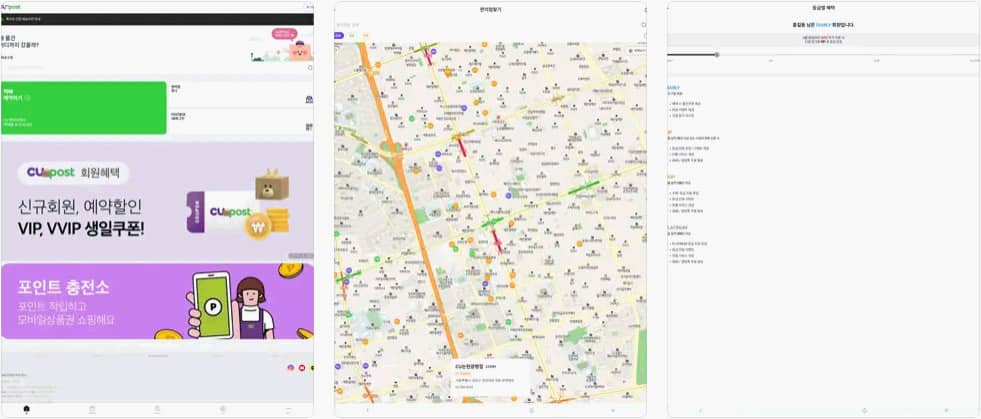This screenshot has height=419, width=981.
Task: Tap the first blue grade heading in the benefits list
Action: click(673, 88)
